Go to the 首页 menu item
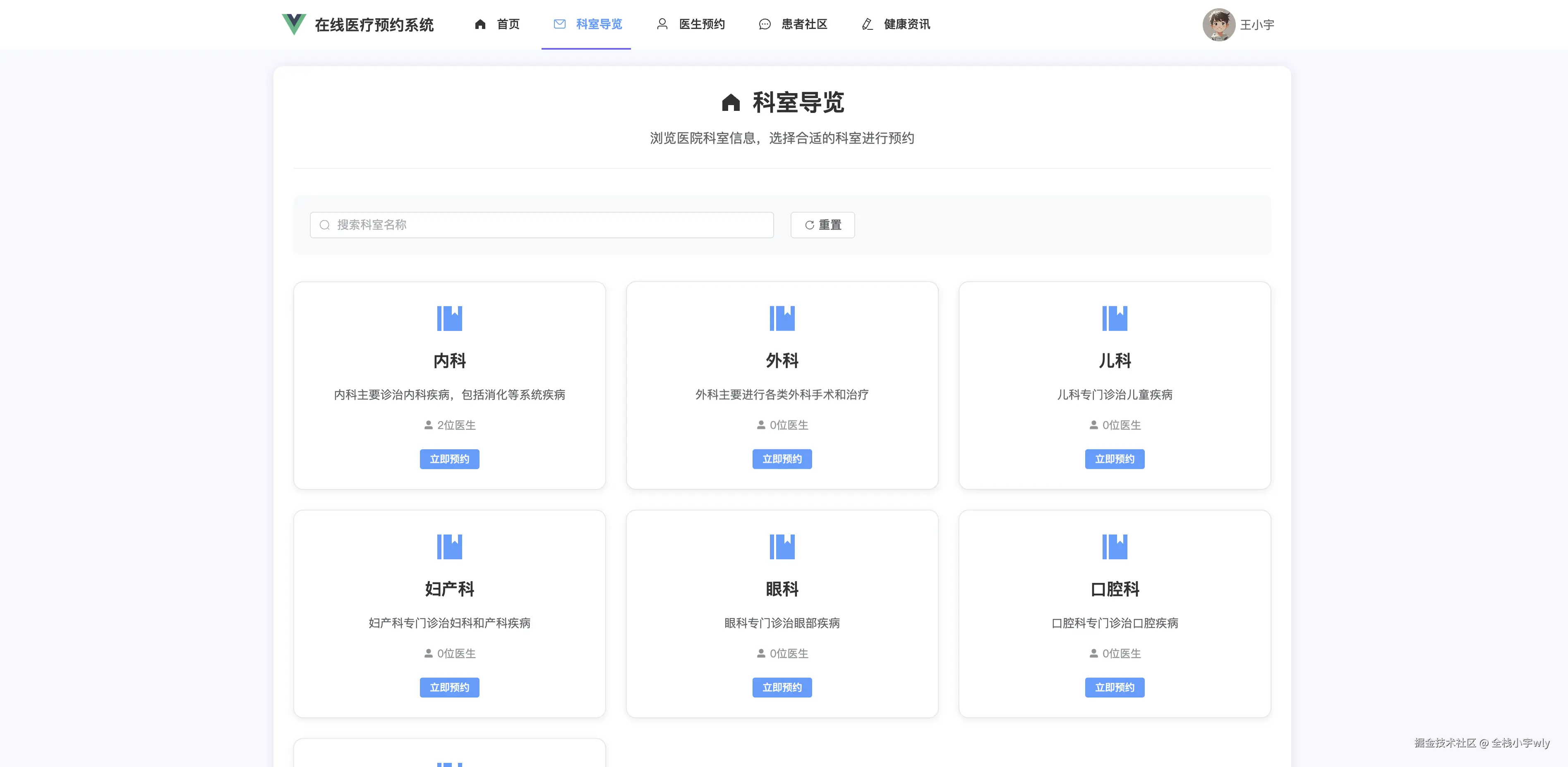Viewport: 1568px width, 767px height. [497, 24]
